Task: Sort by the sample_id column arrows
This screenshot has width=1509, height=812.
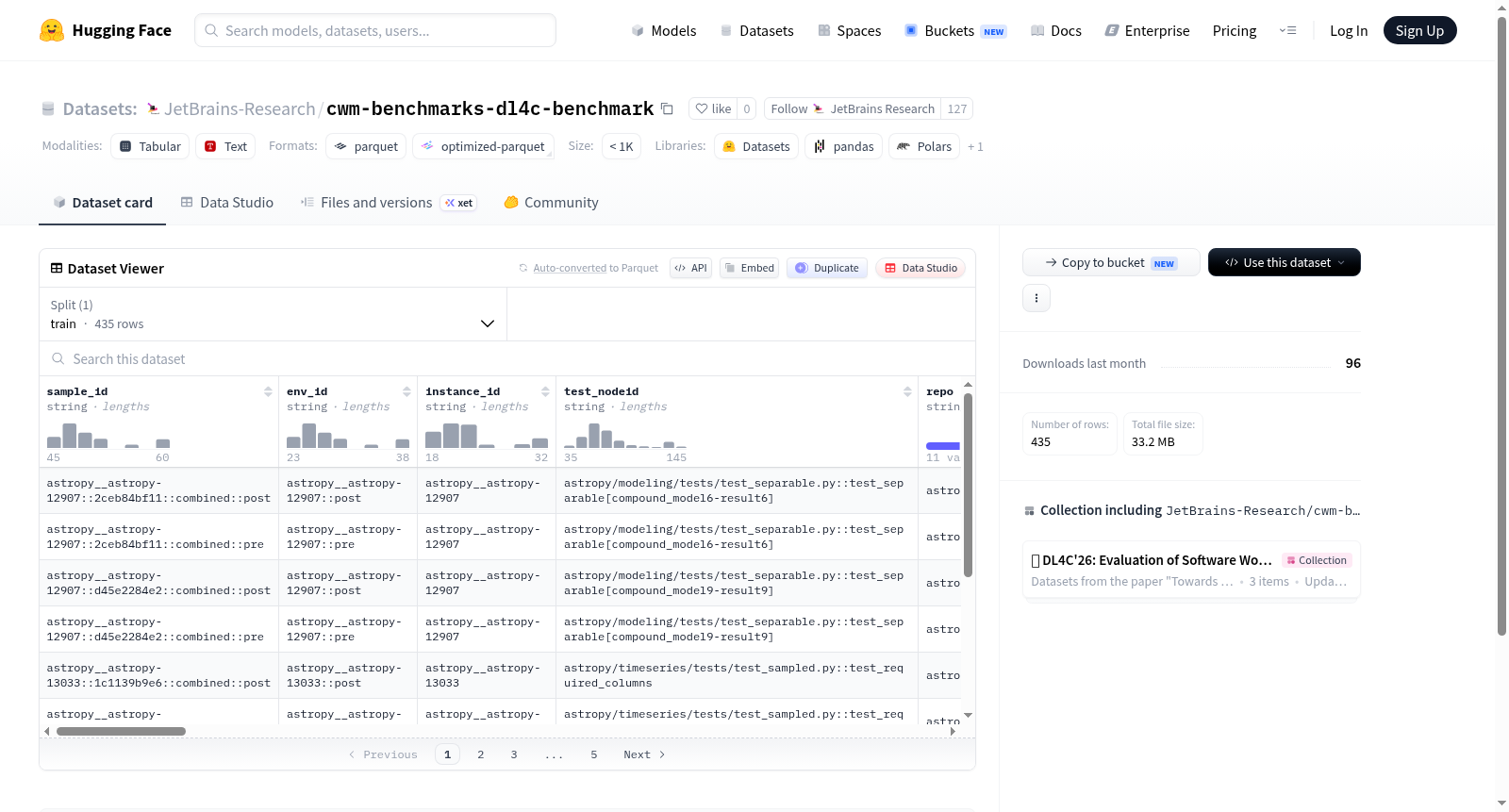Action: pyautogui.click(x=268, y=391)
